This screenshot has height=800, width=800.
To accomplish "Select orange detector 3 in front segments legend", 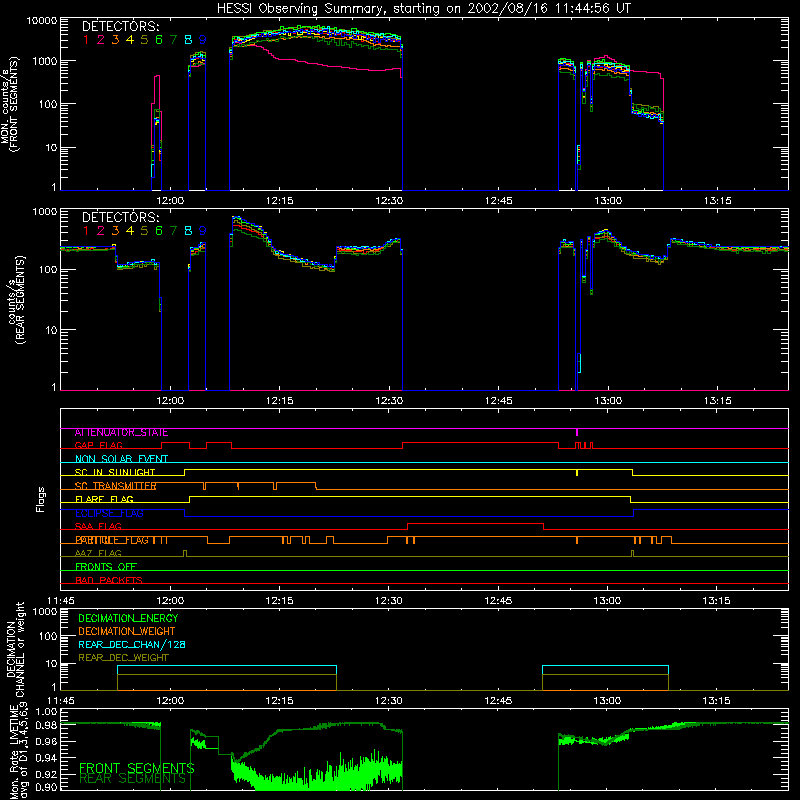I will pos(115,39).
